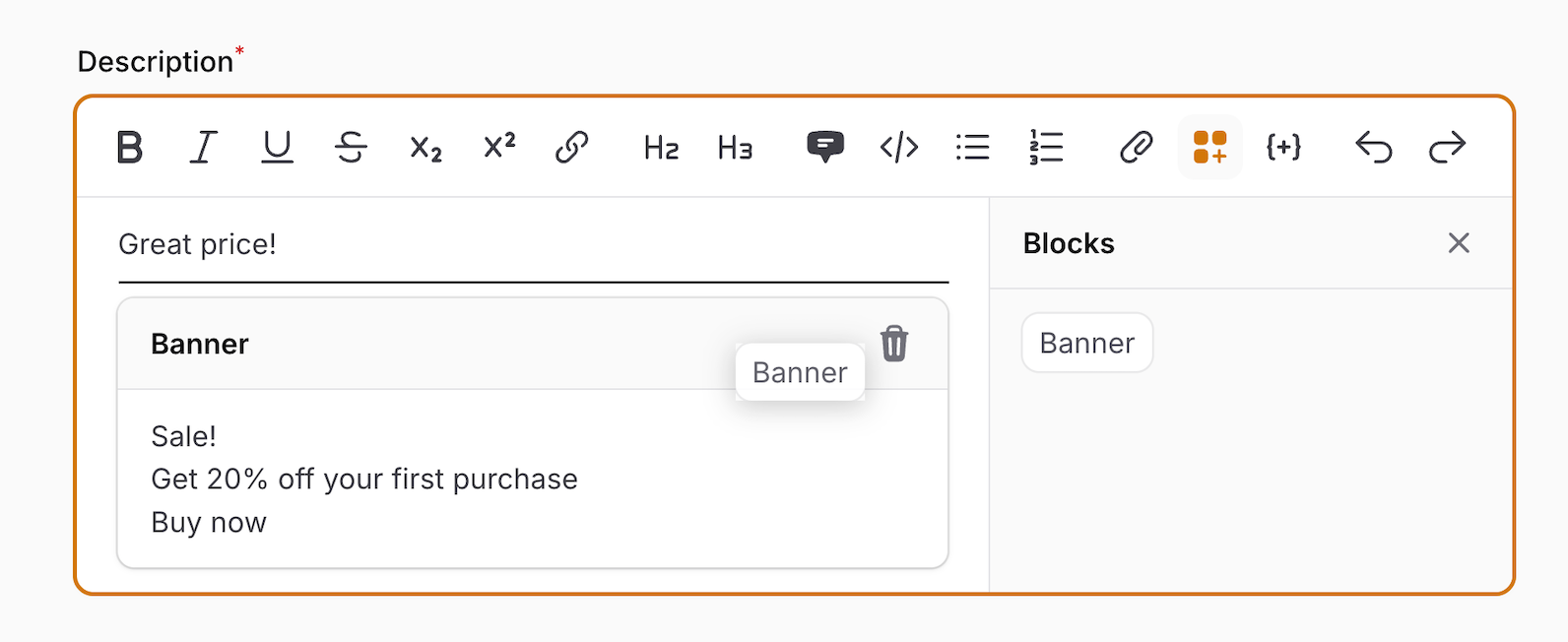1568x642 pixels.
Task: Underline the selected text
Action: (277, 148)
